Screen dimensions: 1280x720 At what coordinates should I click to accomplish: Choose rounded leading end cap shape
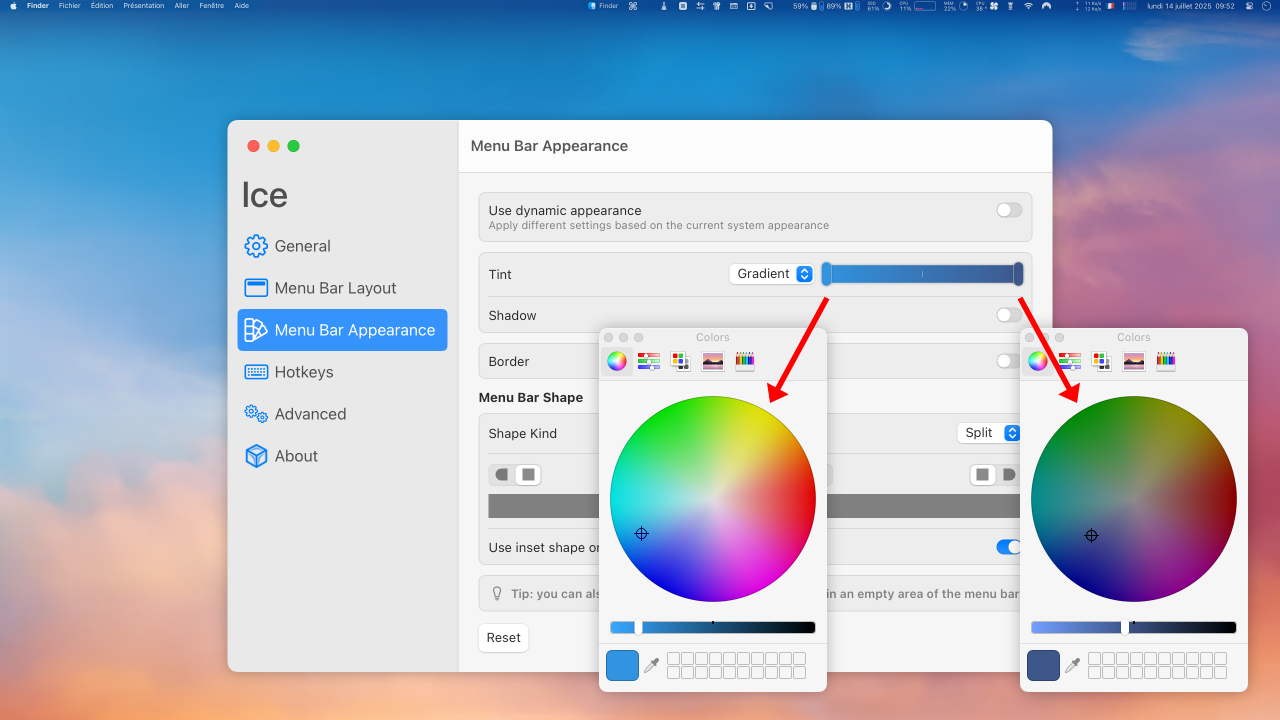click(502, 474)
